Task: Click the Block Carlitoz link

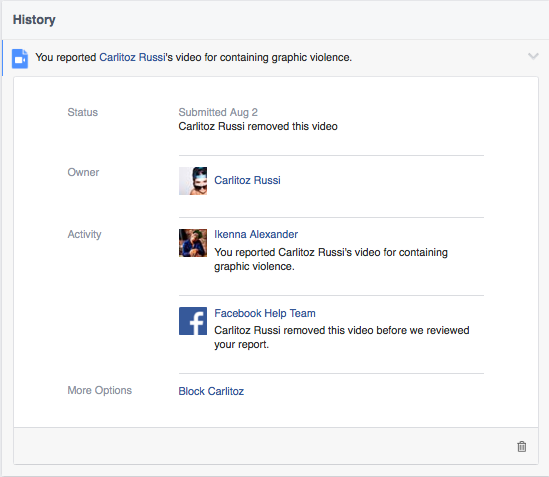Action: [211, 391]
